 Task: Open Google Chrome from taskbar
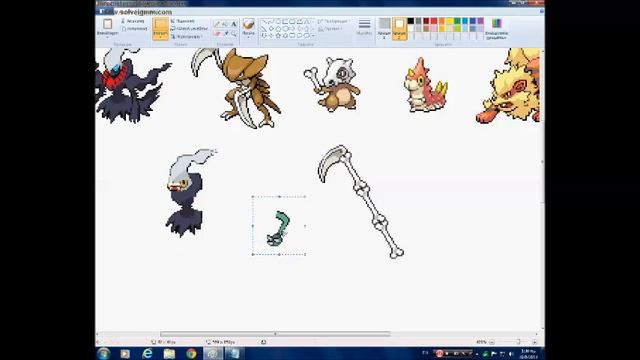point(191,353)
